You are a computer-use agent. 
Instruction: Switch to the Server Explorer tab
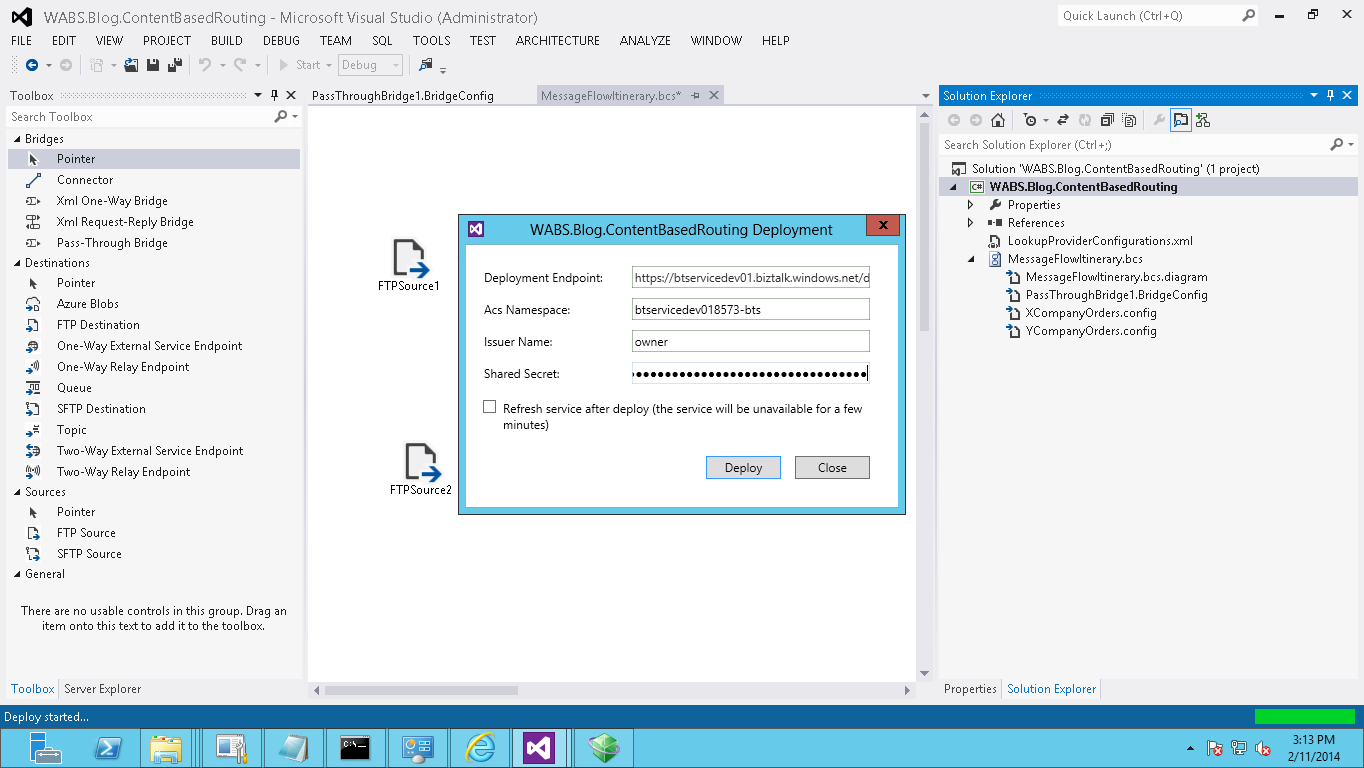click(x=102, y=689)
